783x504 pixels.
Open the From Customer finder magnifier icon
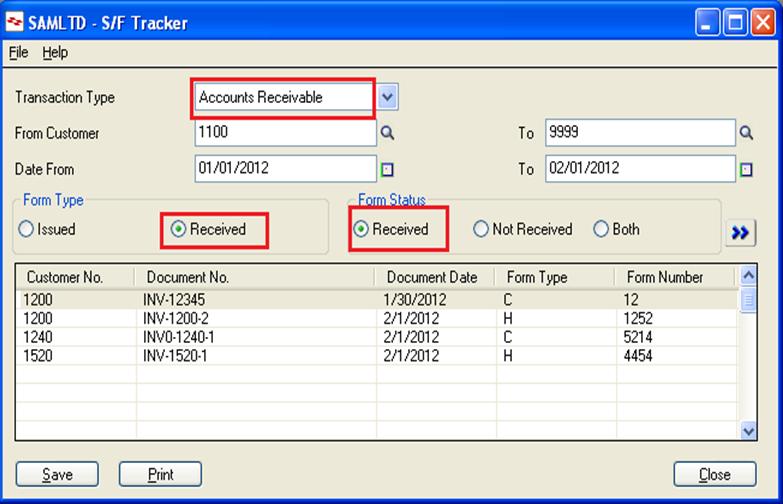tap(388, 133)
